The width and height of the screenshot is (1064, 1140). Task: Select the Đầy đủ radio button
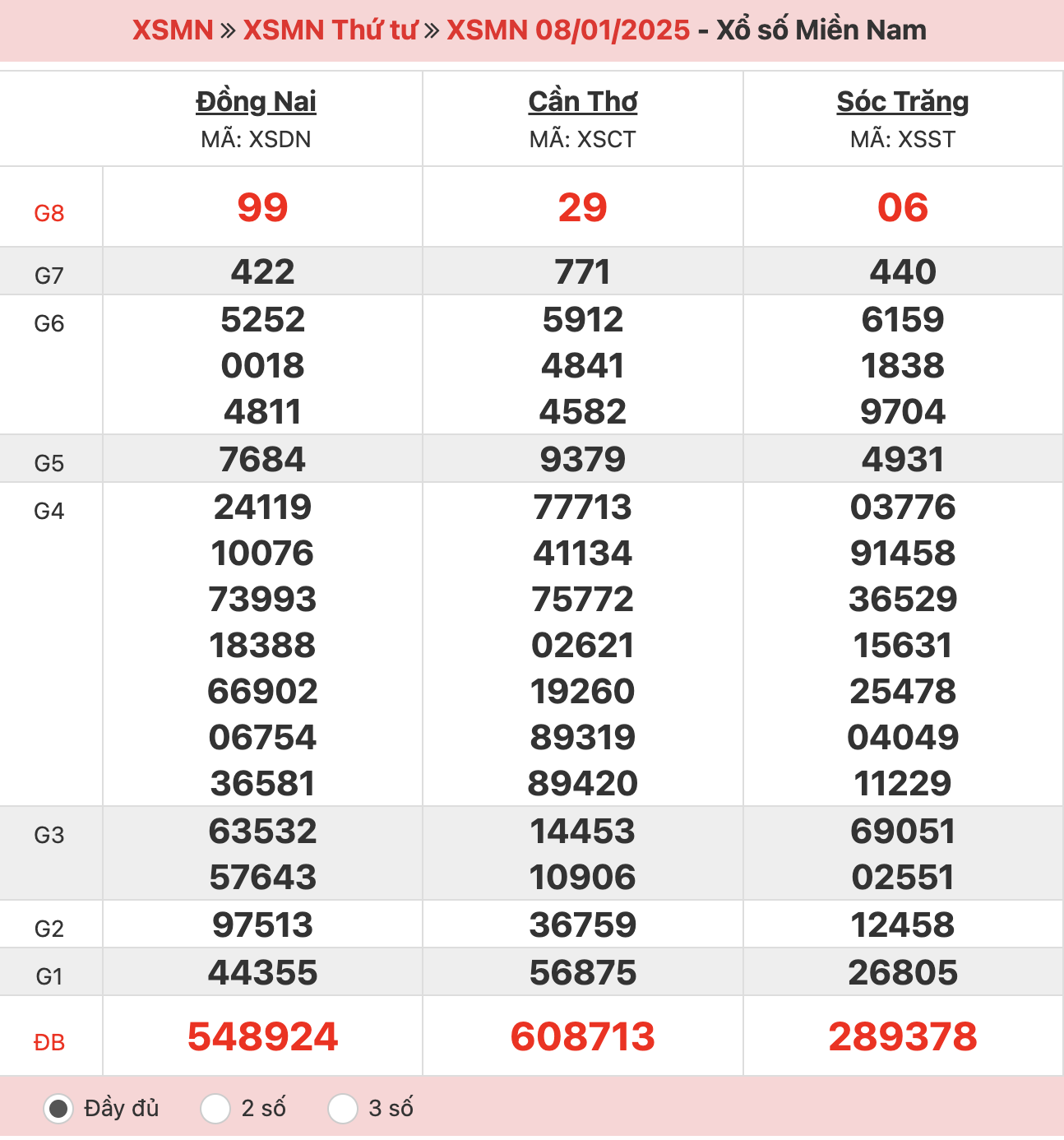[58, 1108]
